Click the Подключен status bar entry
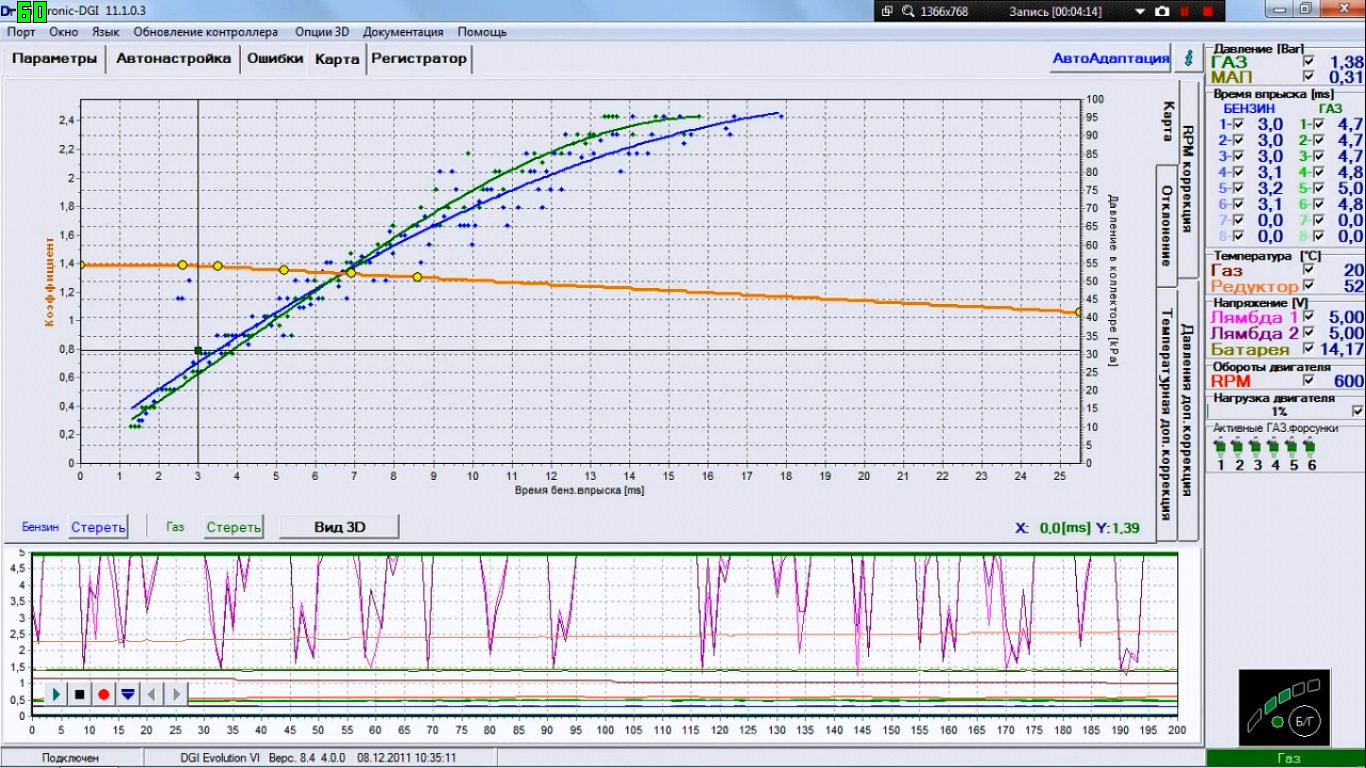The width and height of the screenshot is (1366, 768). 70,758
